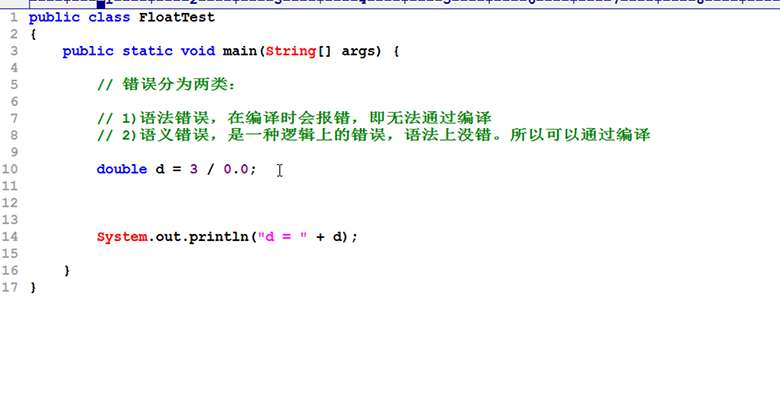Screen dimensions: 780x399
Task: Click the closing brace on line 17
Action: click(x=33, y=288)
